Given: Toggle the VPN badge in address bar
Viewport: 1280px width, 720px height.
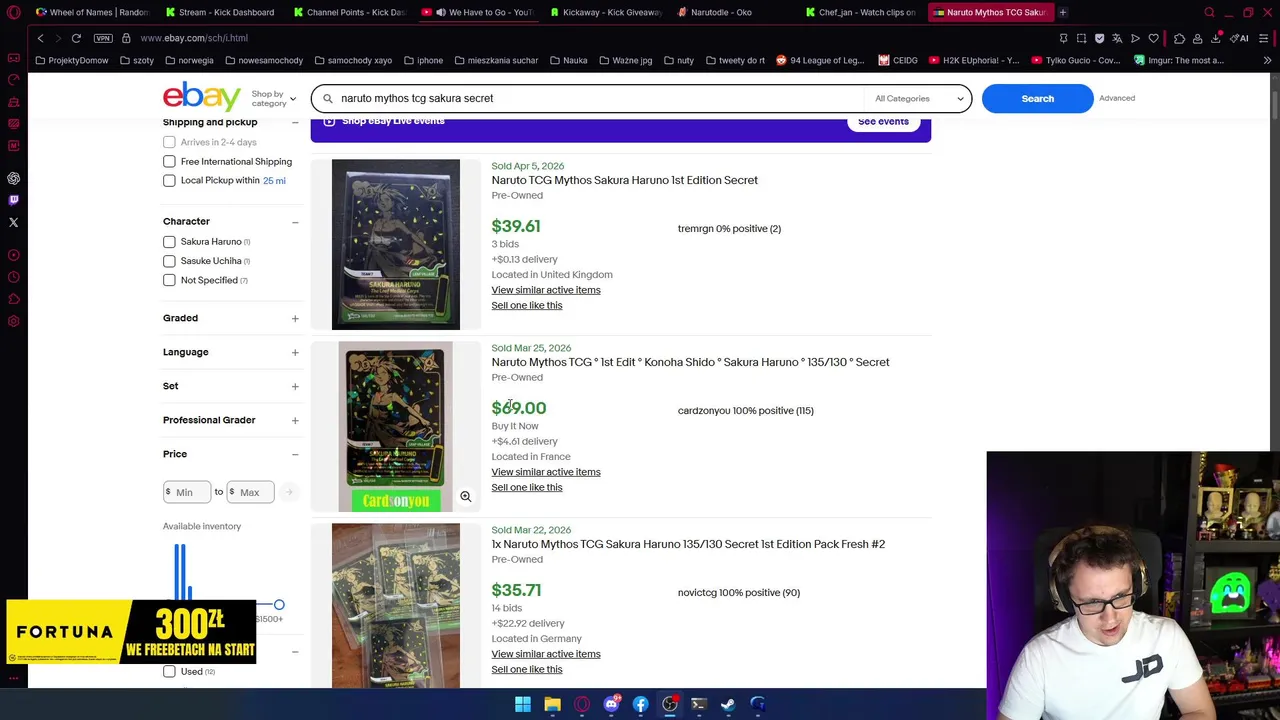Looking at the screenshot, I should [103, 38].
